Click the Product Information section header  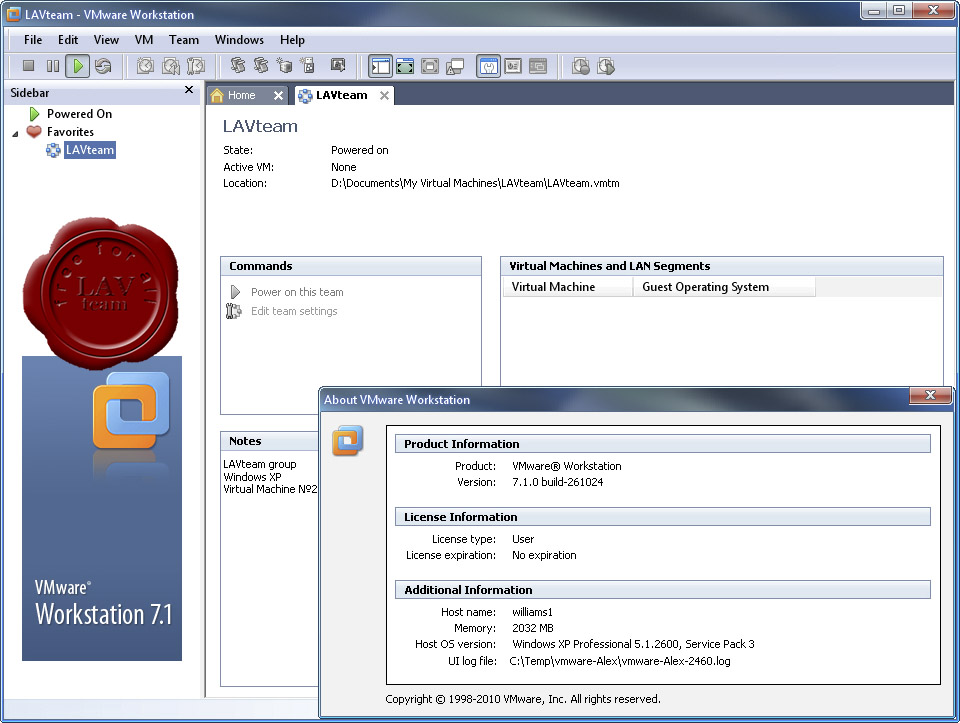pos(662,444)
